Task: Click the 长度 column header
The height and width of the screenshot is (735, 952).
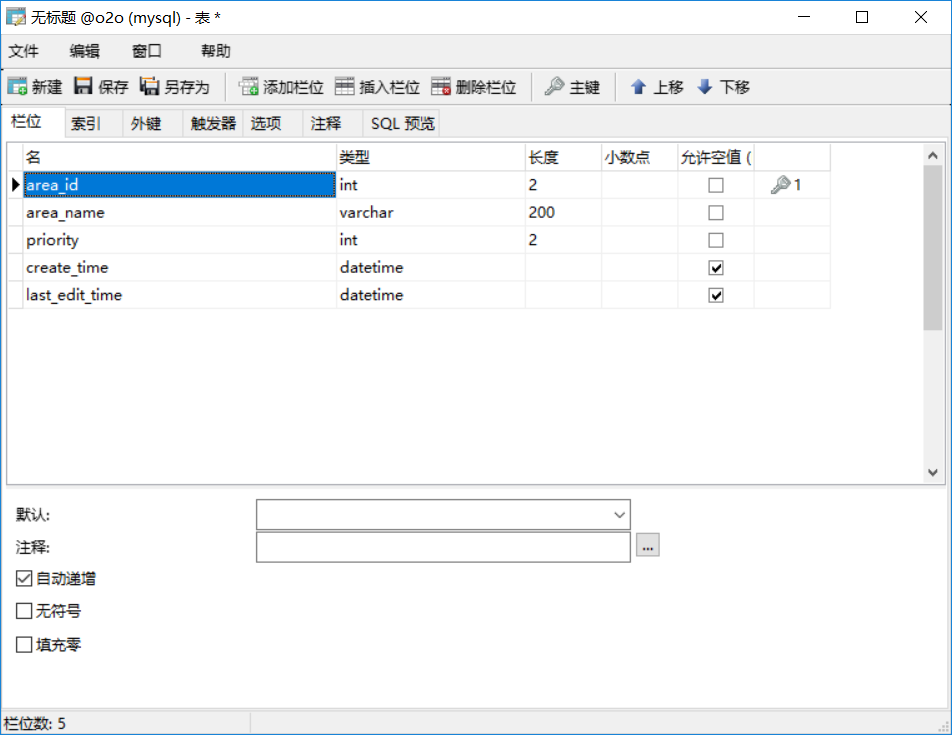Action: point(563,157)
